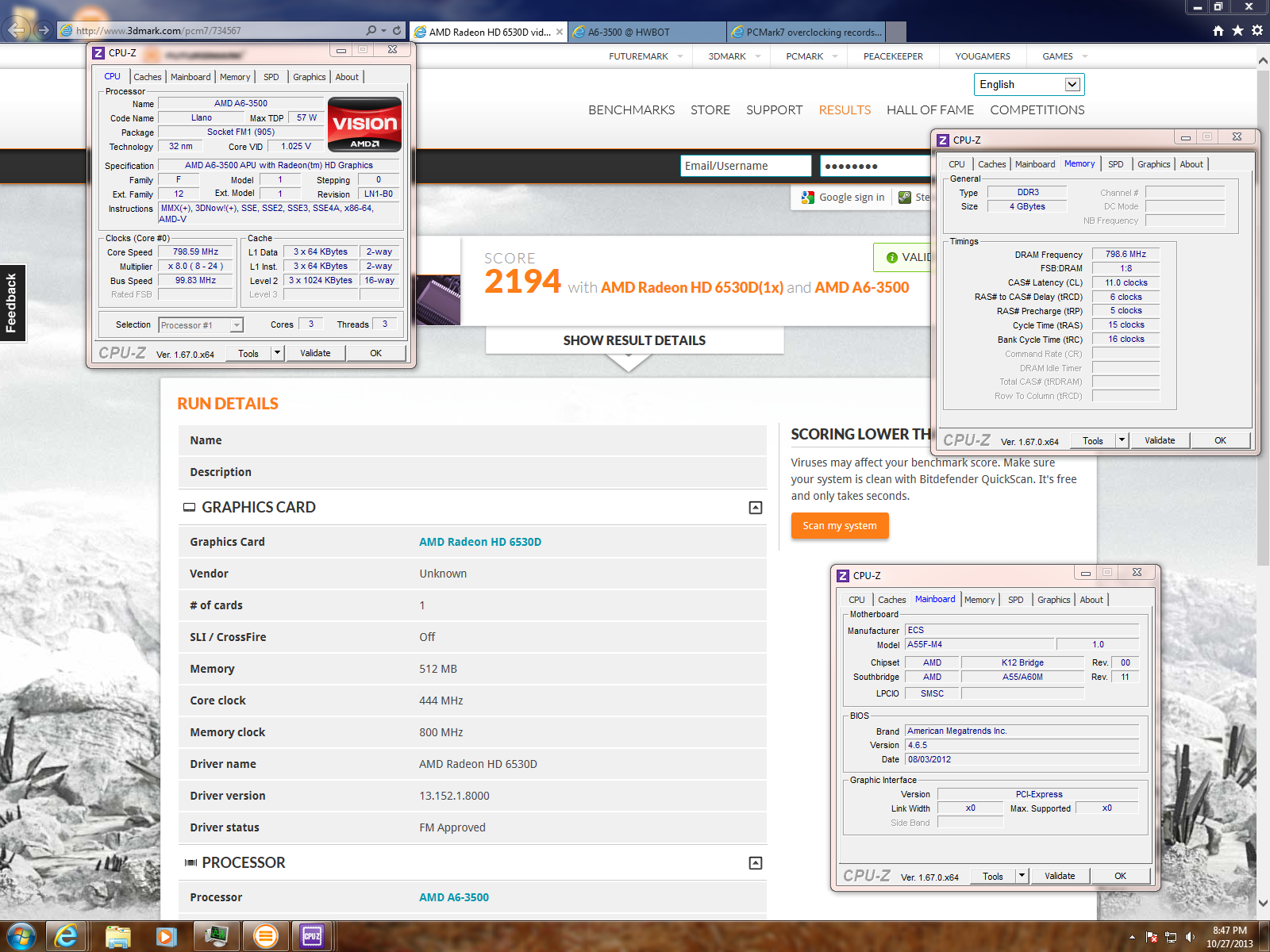The height and width of the screenshot is (952, 1270).
Task: Expand the PCMARK menu arrow
Action: [835, 56]
